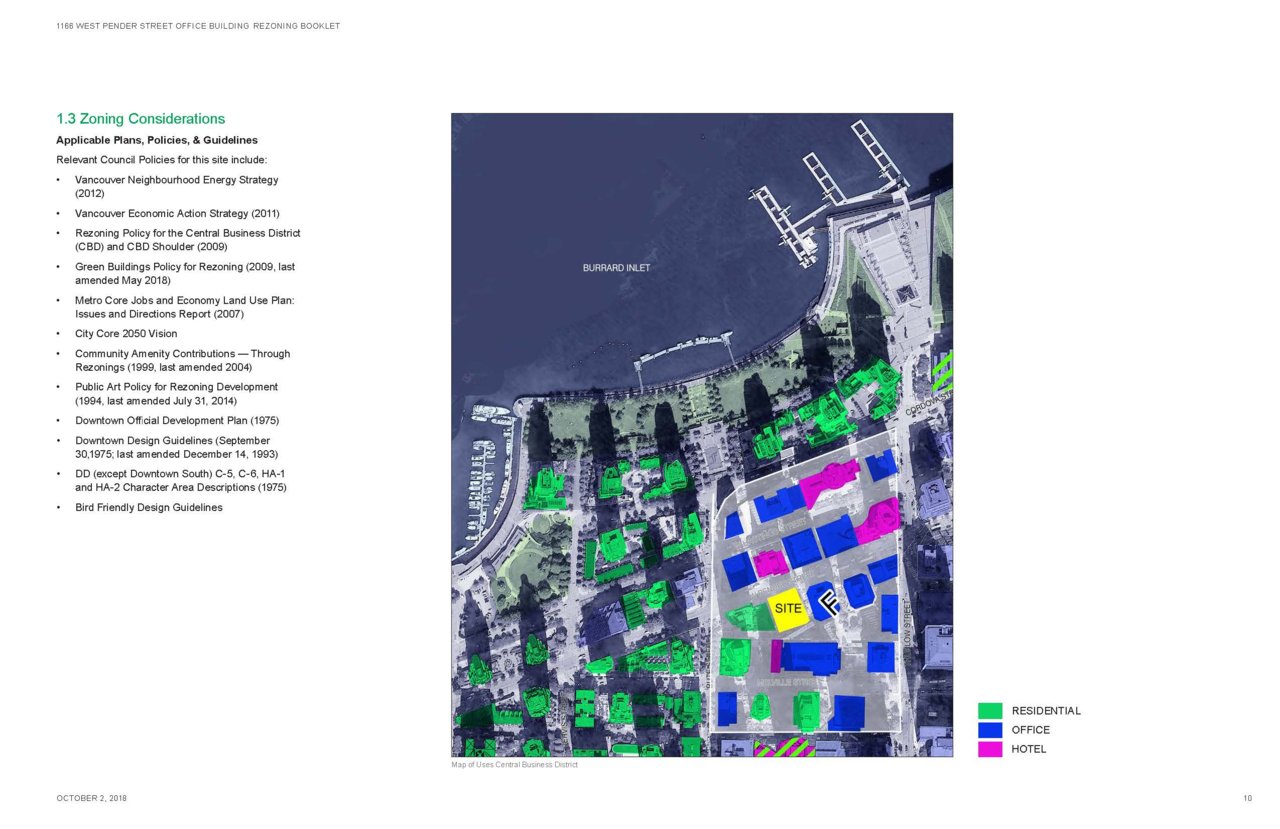Click the 'City Core 2050 Vision' bullet

point(126,334)
